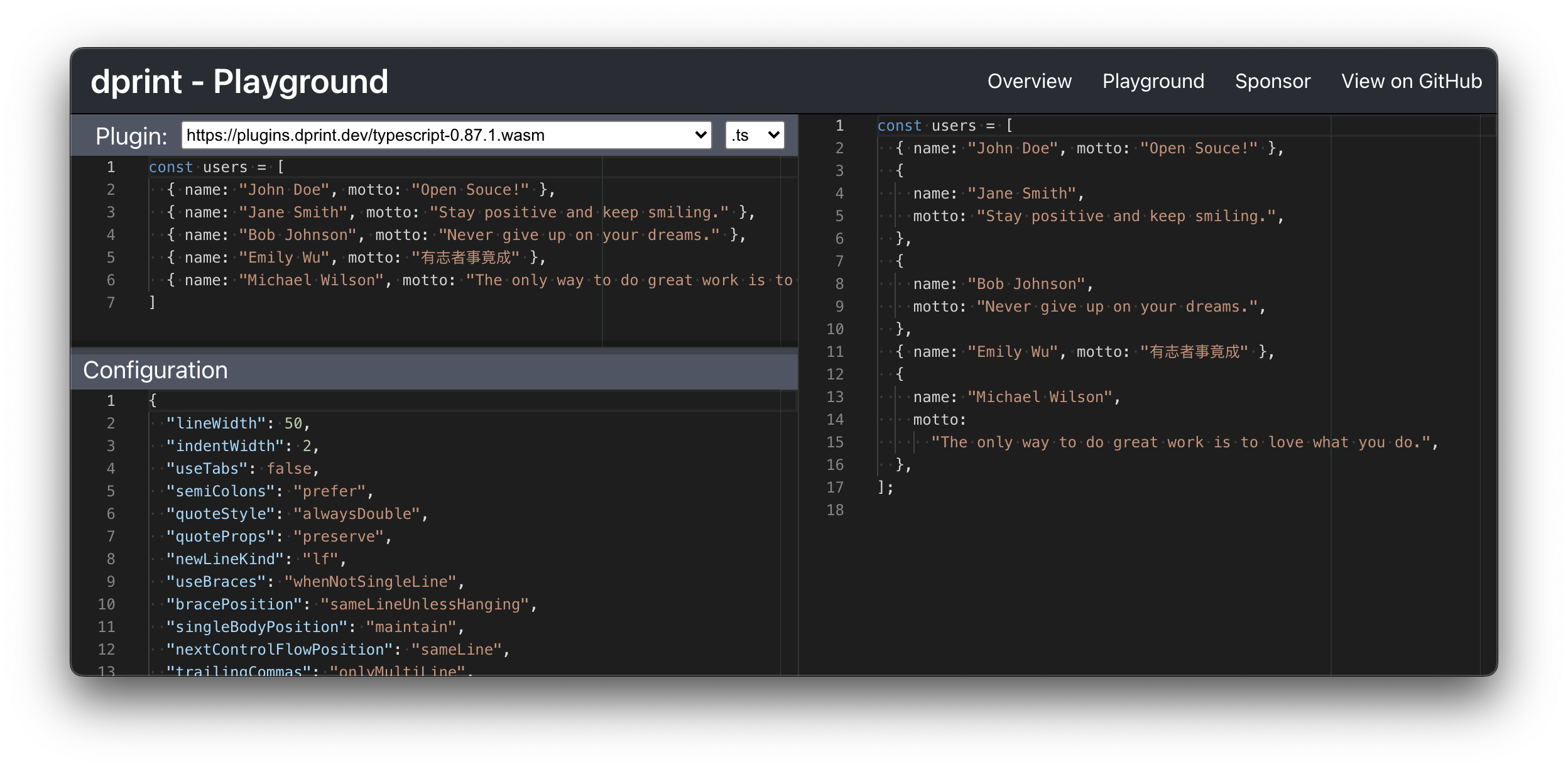Open the .ts file extension dropdown
Image resolution: width=1568 pixels, height=769 pixels.
point(754,135)
